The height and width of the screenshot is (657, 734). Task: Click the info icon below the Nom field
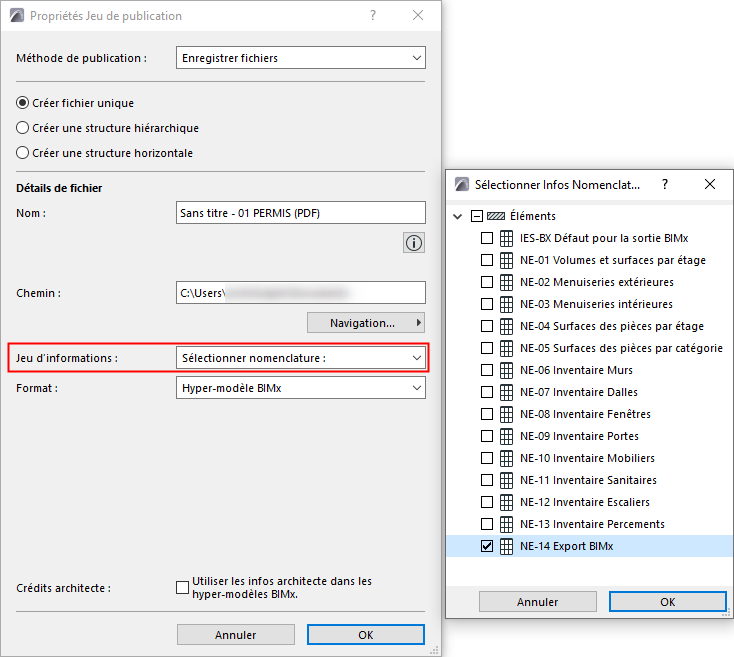(x=414, y=243)
